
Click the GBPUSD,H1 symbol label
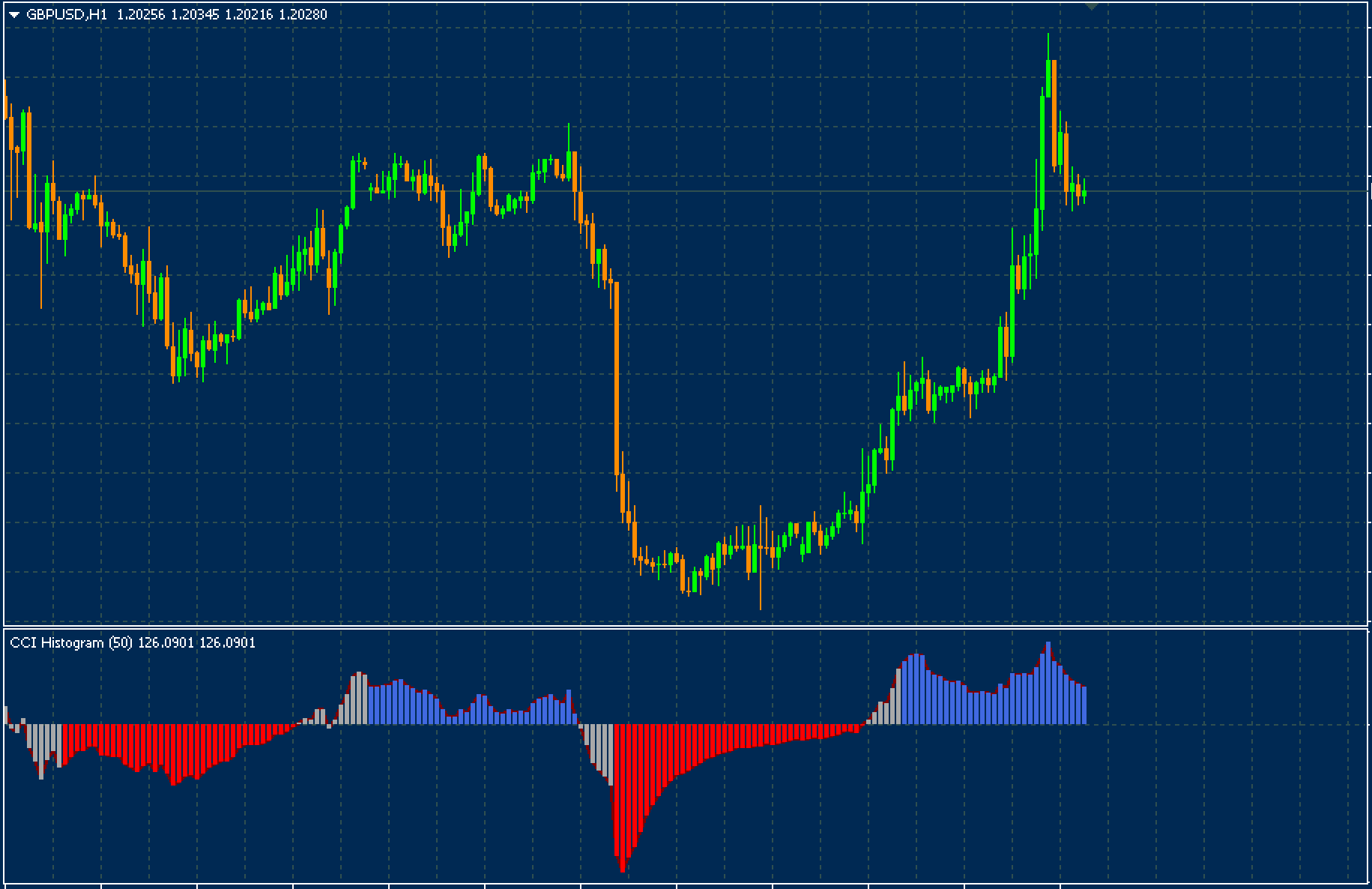tap(67, 14)
